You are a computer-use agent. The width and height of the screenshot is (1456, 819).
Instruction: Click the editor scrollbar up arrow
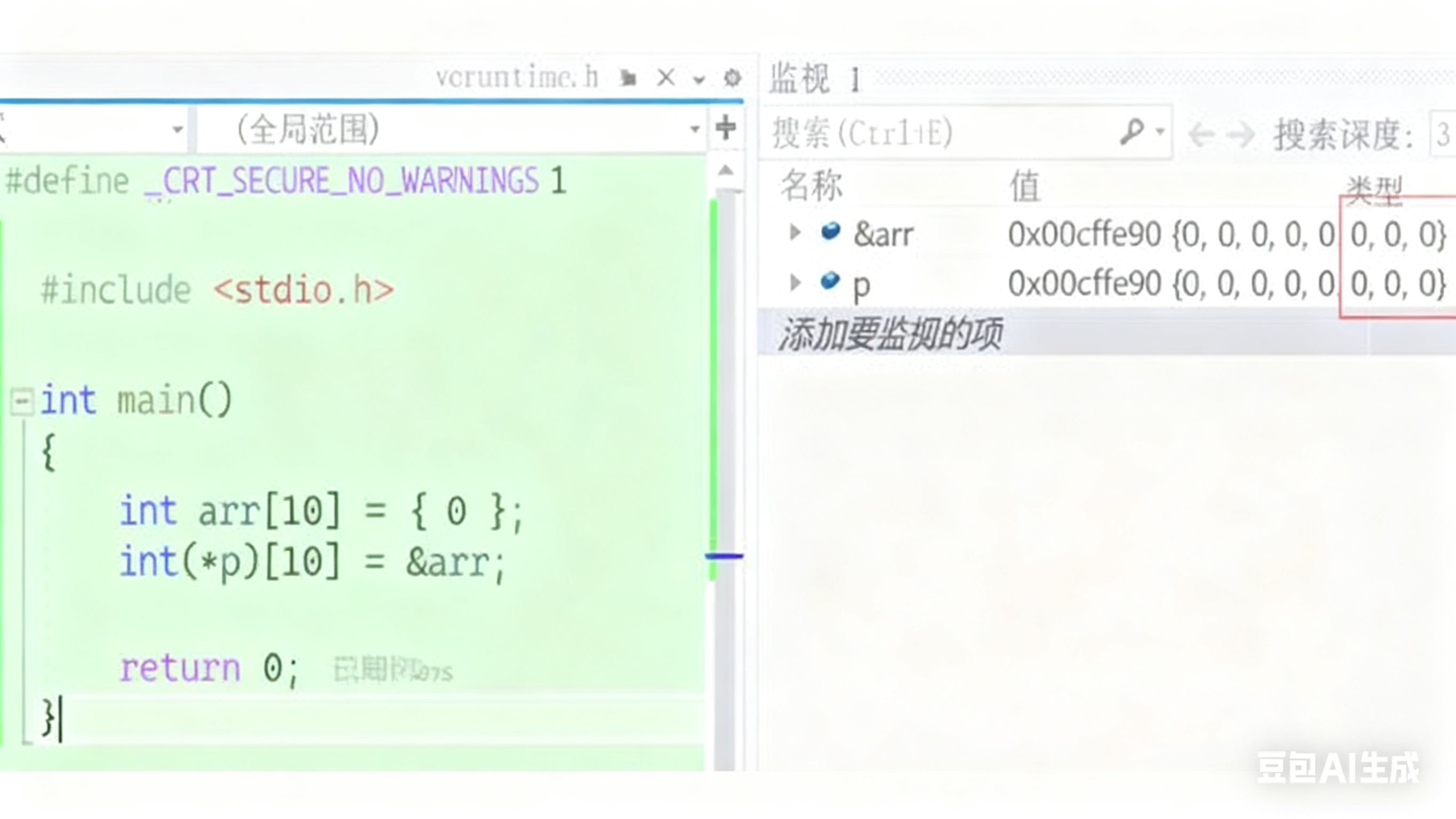coord(727,170)
